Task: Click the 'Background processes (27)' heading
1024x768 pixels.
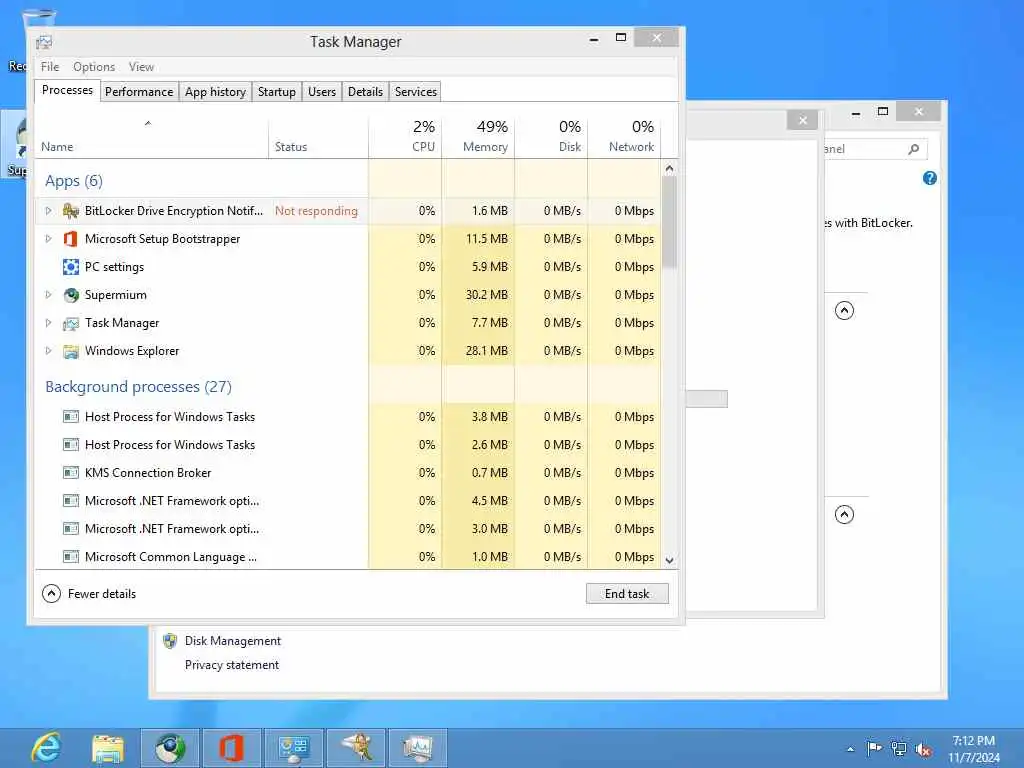Action: pos(138,387)
